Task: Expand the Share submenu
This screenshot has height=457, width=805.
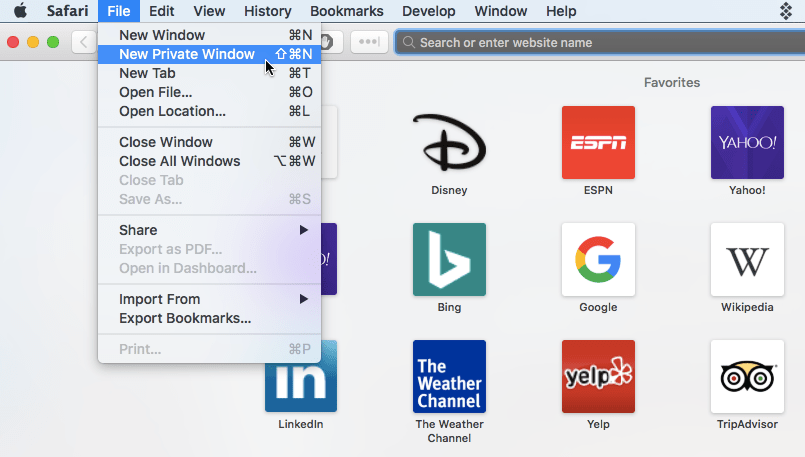Action: 209,230
